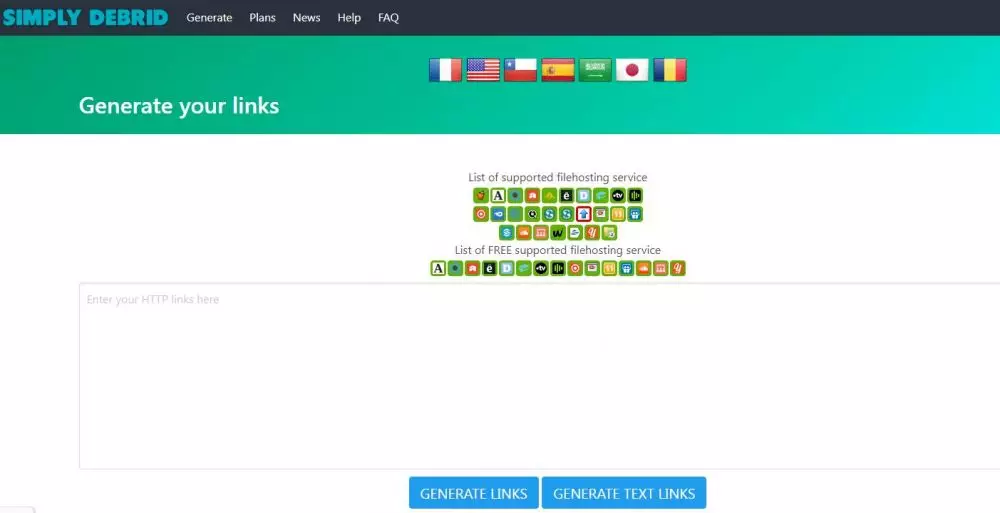Click the tv icon in FREE list
This screenshot has width=1000, height=513.
[x=541, y=268]
